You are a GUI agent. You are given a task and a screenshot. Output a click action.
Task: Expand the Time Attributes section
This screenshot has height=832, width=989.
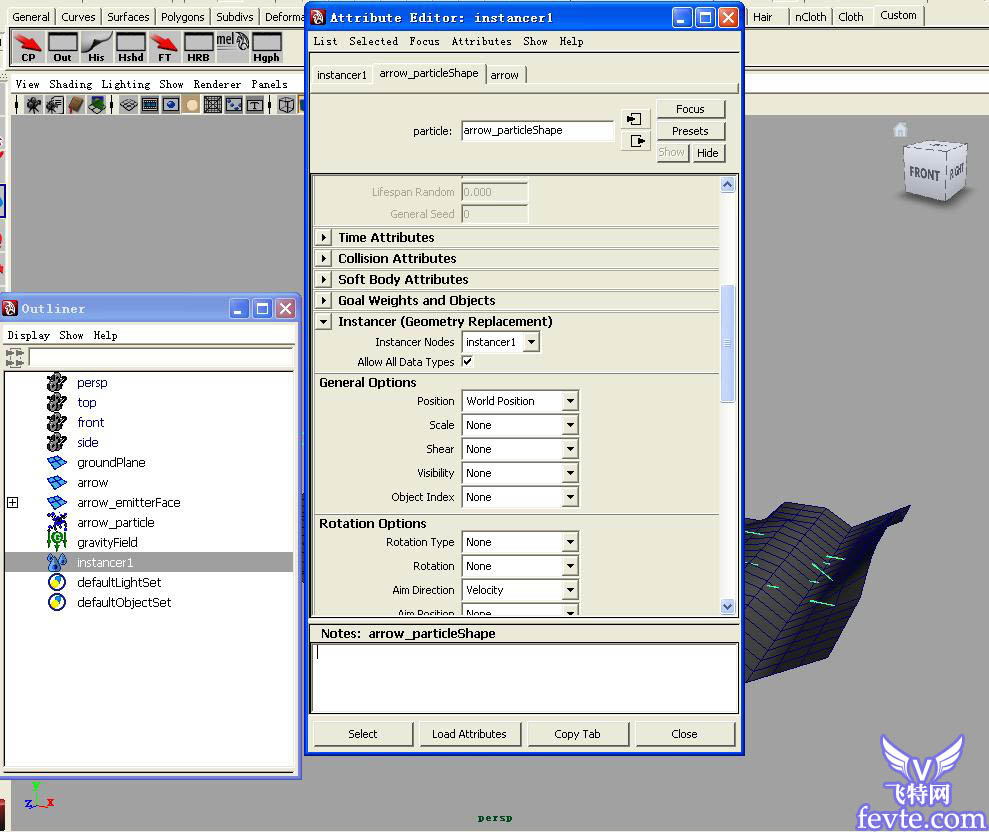(x=324, y=237)
